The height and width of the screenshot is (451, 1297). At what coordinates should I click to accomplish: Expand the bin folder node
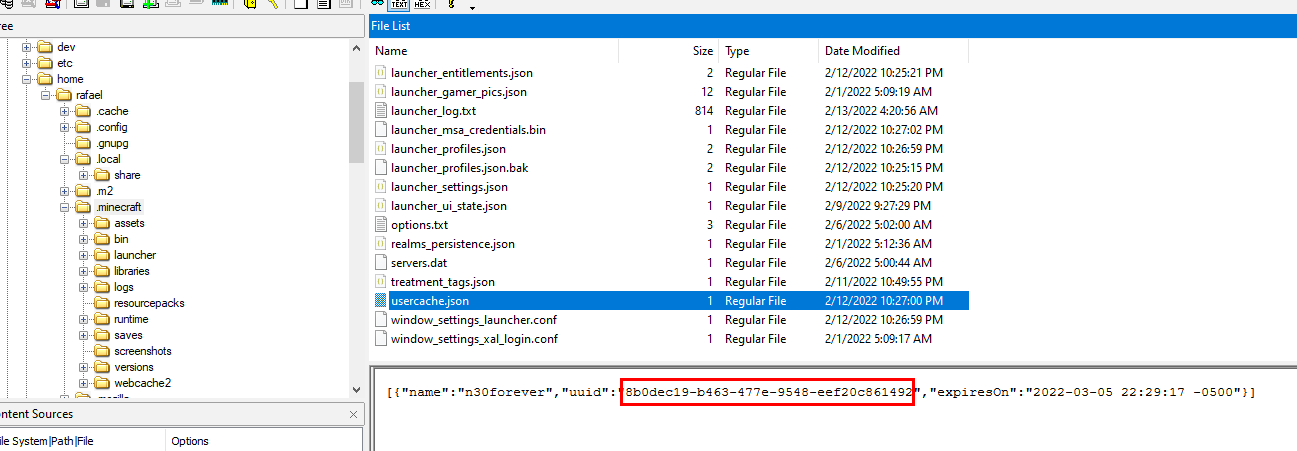pyautogui.click(x=84, y=239)
